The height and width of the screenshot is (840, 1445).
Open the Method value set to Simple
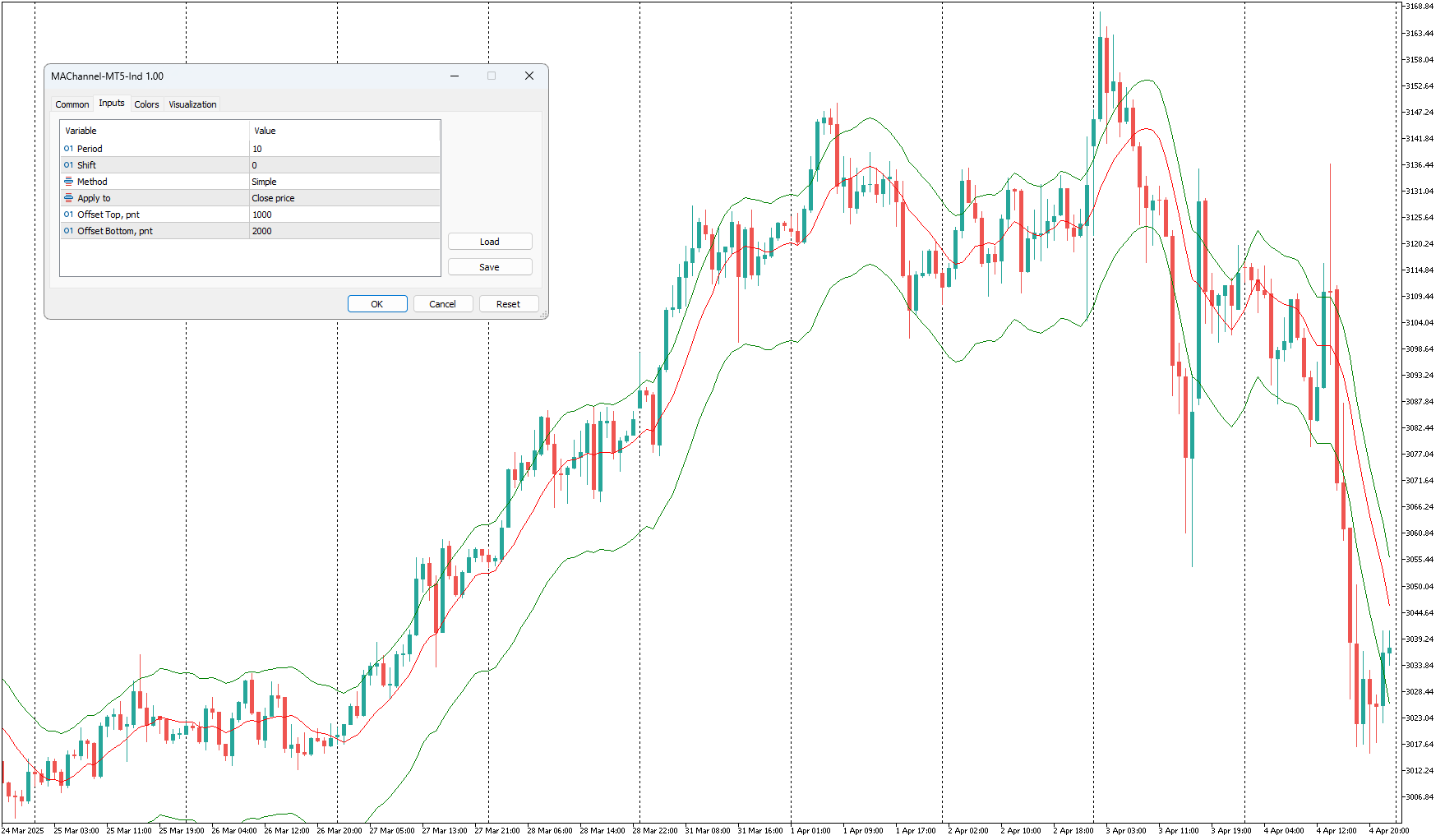pyautogui.click(x=344, y=182)
